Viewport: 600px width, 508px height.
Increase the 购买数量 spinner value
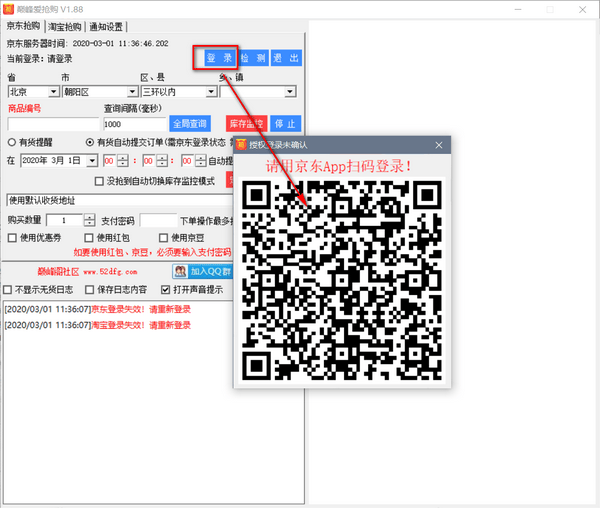pos(90,216)
